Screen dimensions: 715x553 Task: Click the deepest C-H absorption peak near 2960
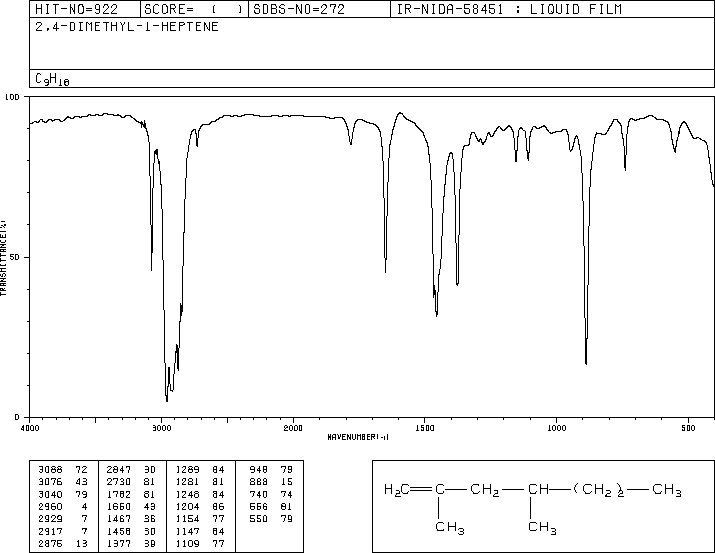coord(167,399)
